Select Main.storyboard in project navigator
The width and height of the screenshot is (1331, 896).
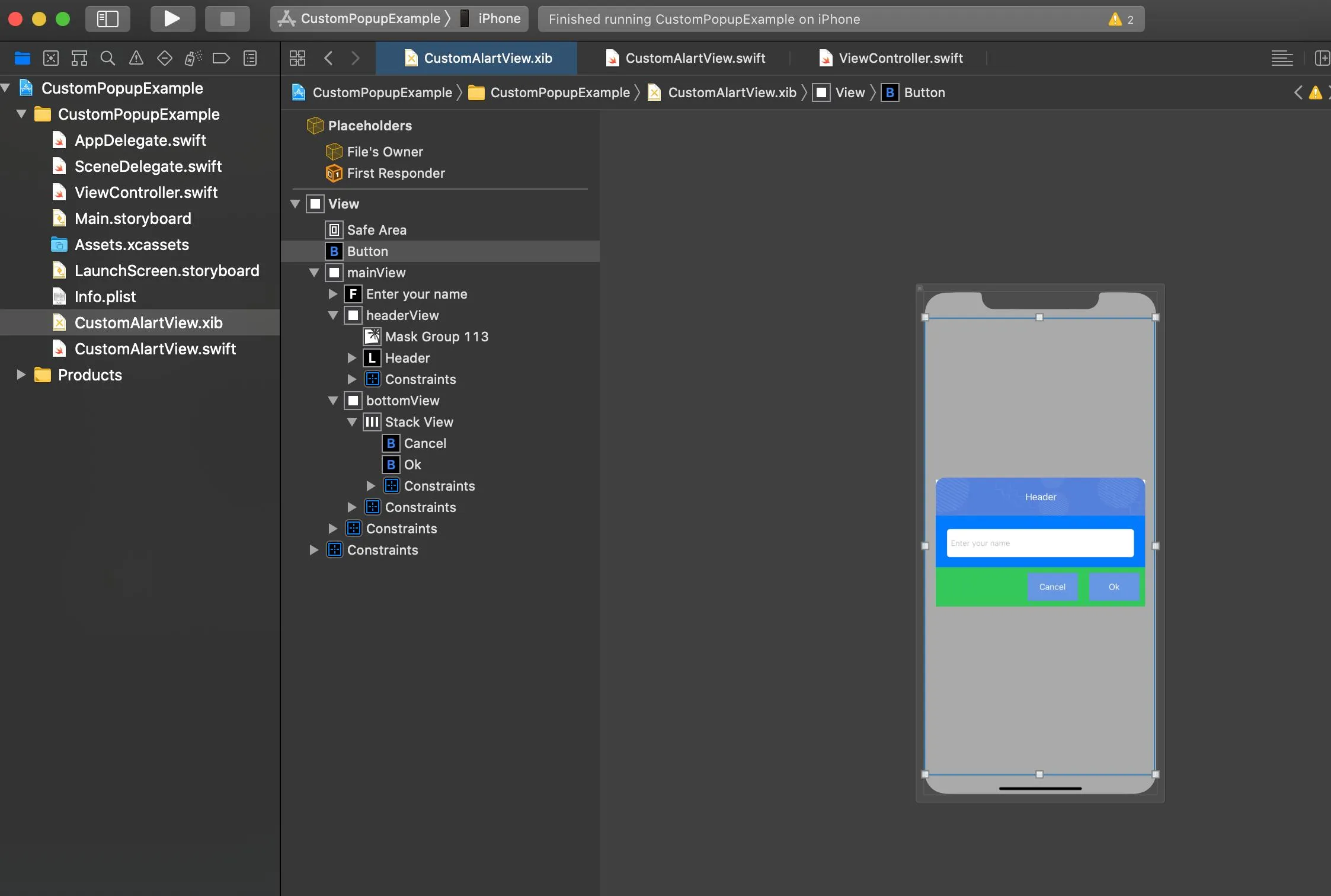133,219
